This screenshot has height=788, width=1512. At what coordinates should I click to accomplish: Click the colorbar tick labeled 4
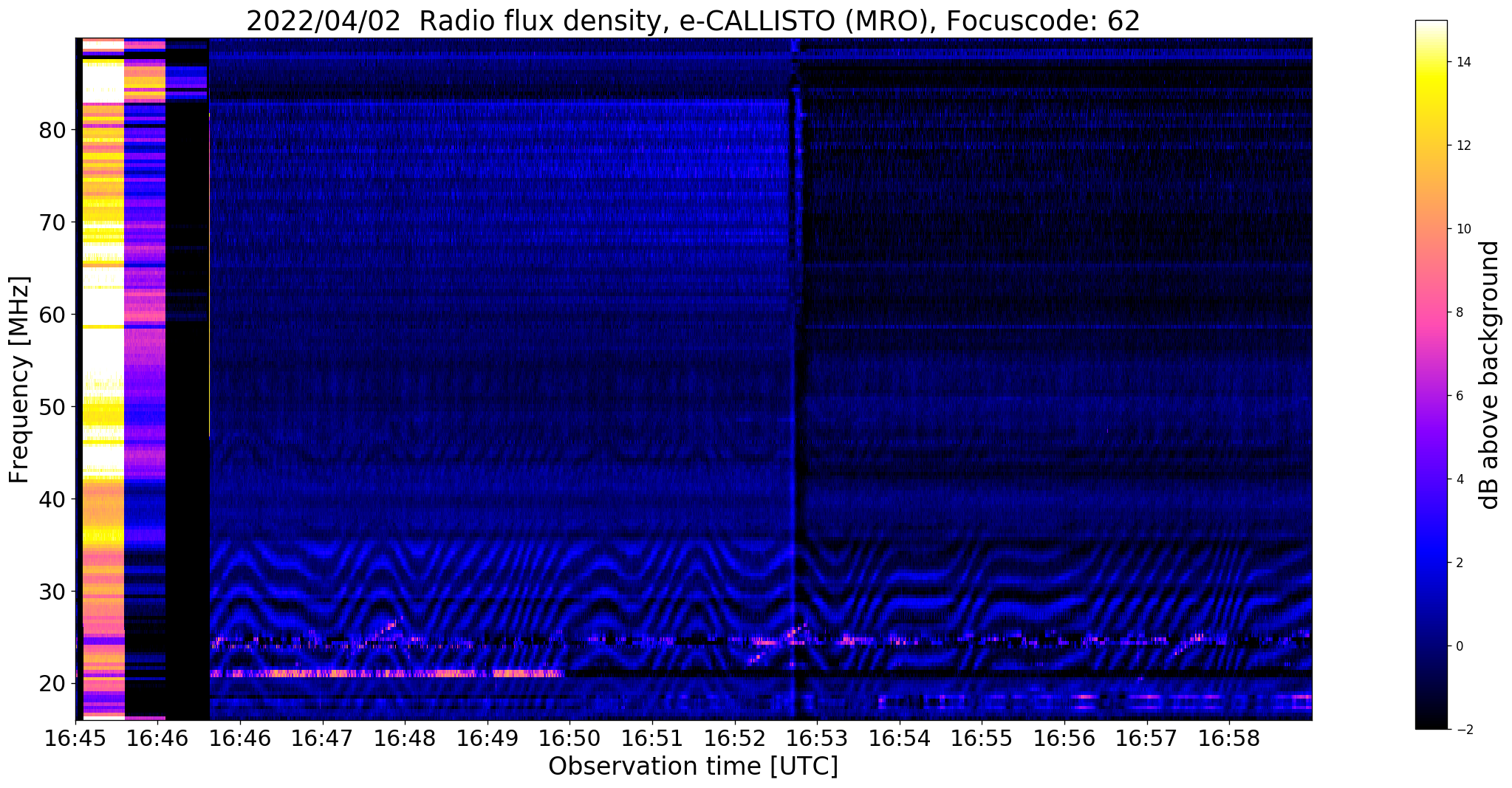click(x=1459, y=479)
